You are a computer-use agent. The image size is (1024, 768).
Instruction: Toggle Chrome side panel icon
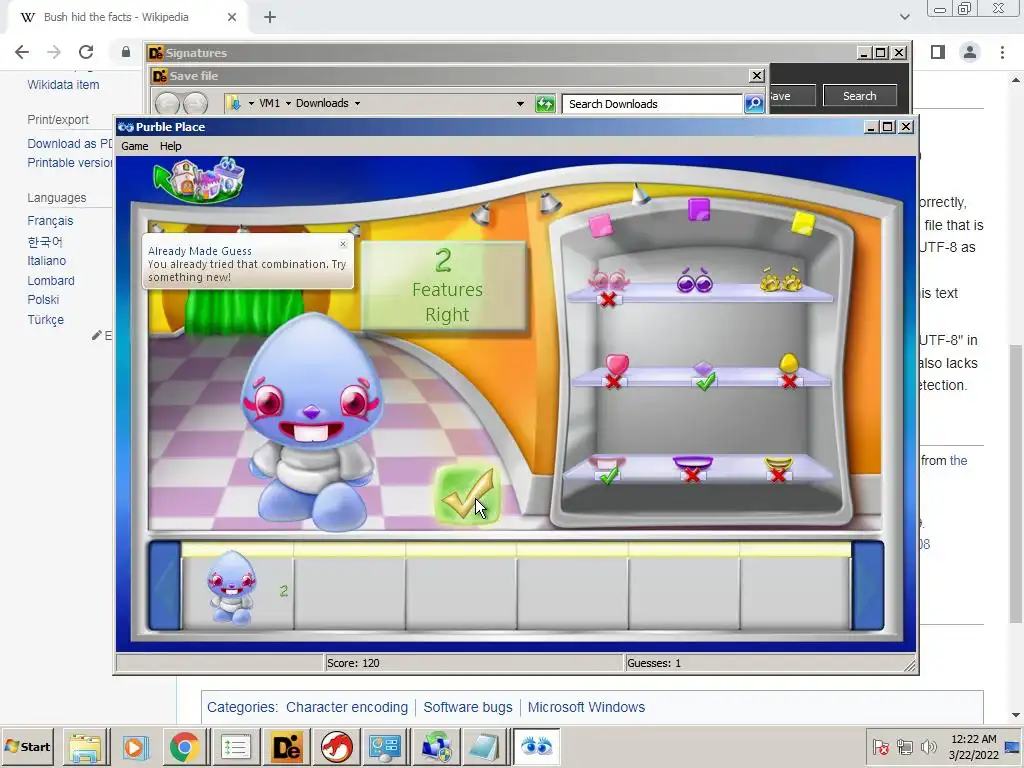coord(938,52)
